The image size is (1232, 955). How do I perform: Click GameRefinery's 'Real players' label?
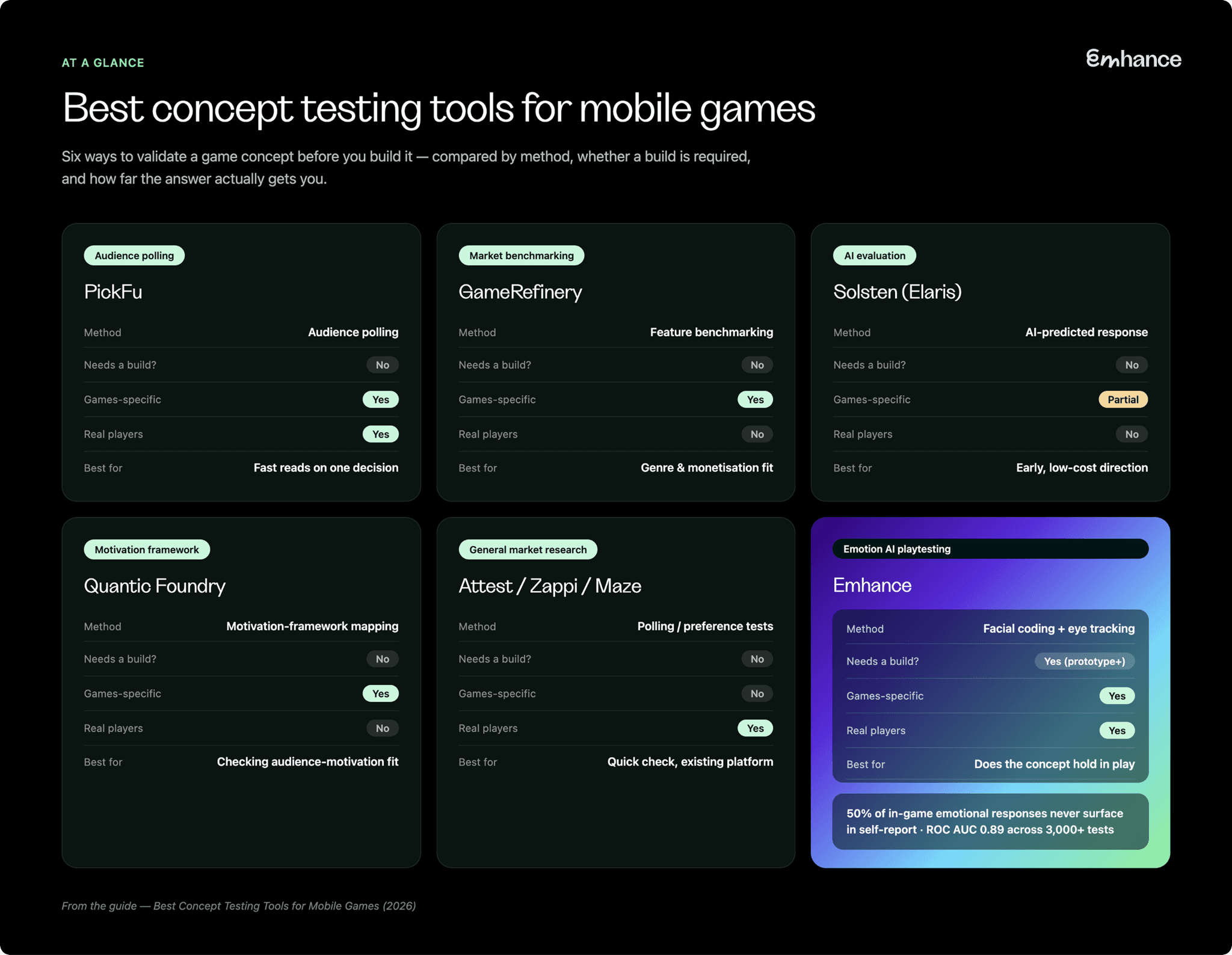pyautogui.click(x=488, y=434)
